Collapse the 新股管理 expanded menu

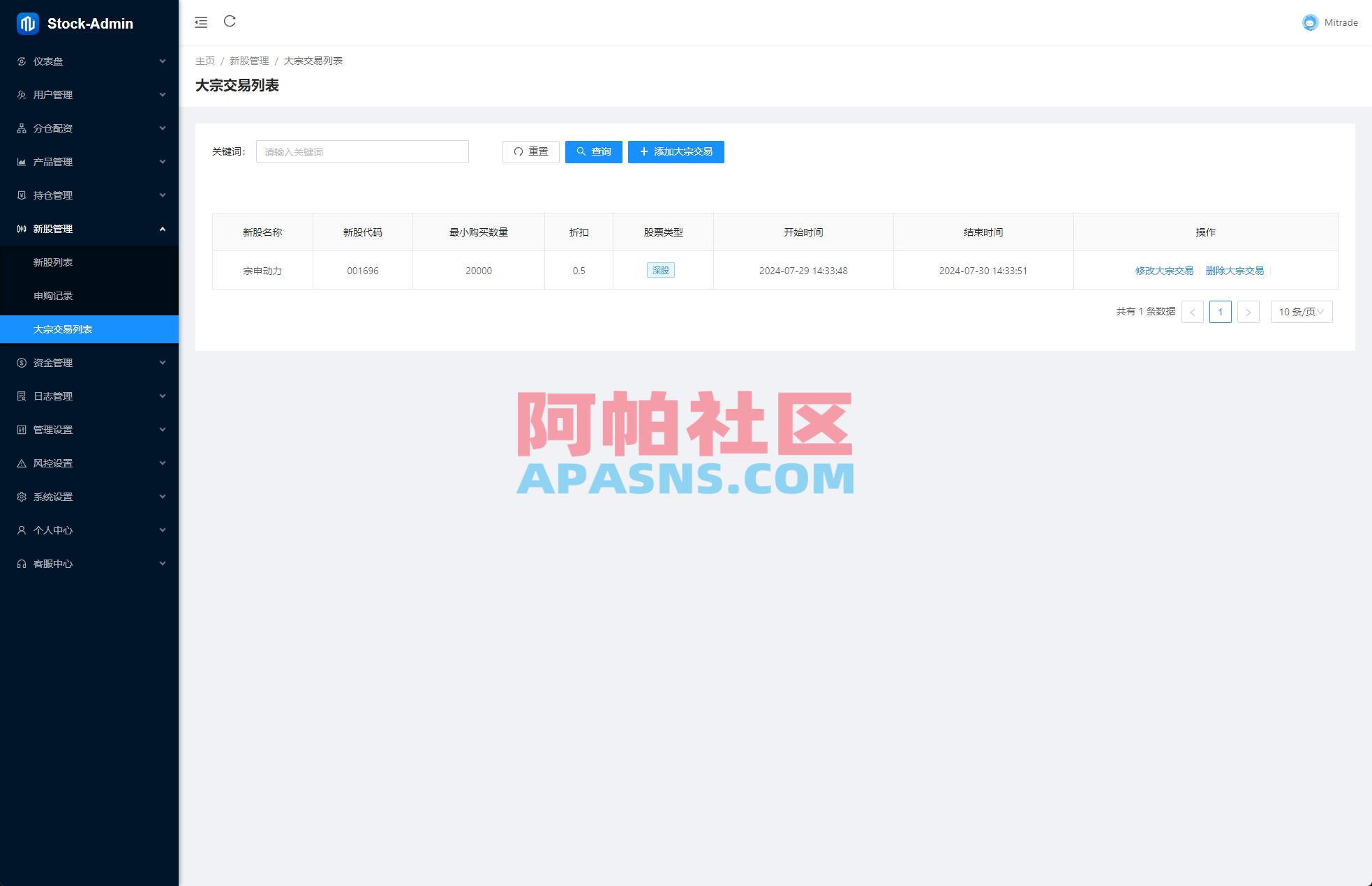[163, 229]
